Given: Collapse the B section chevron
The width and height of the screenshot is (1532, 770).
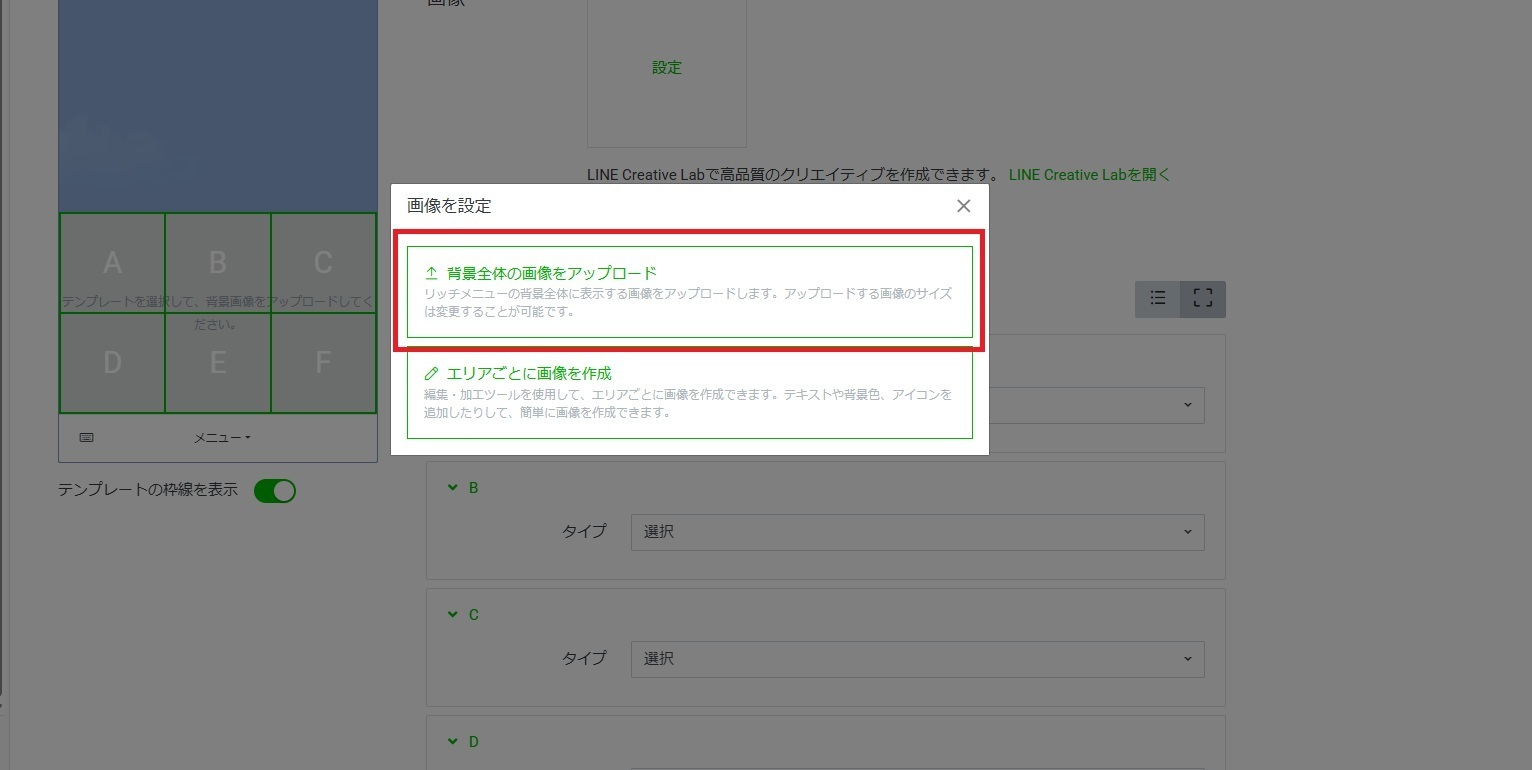Looking at the screenshot, I should (452, 488).
